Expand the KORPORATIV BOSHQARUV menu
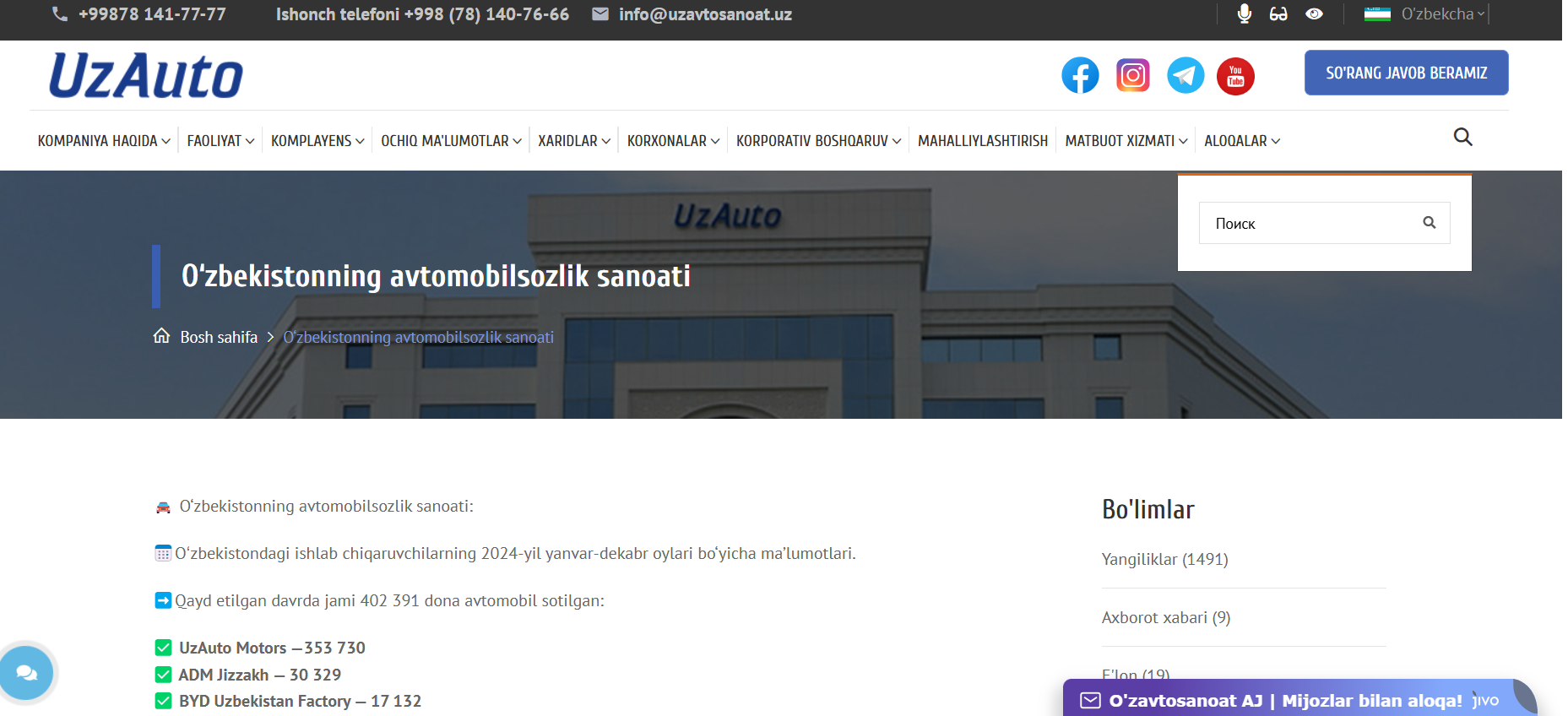Image resolution: width=1568 pixels, height=716 pixels. pos(818,141)
